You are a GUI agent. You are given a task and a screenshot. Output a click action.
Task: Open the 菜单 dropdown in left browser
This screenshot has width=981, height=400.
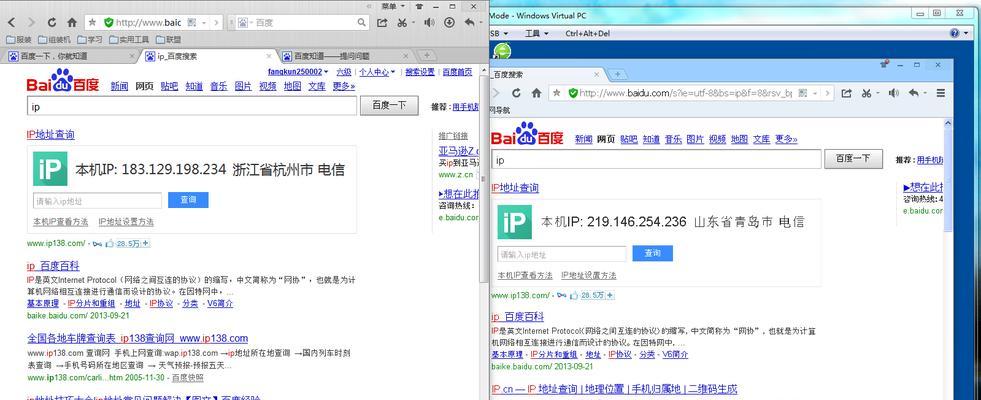click(393, 6)
